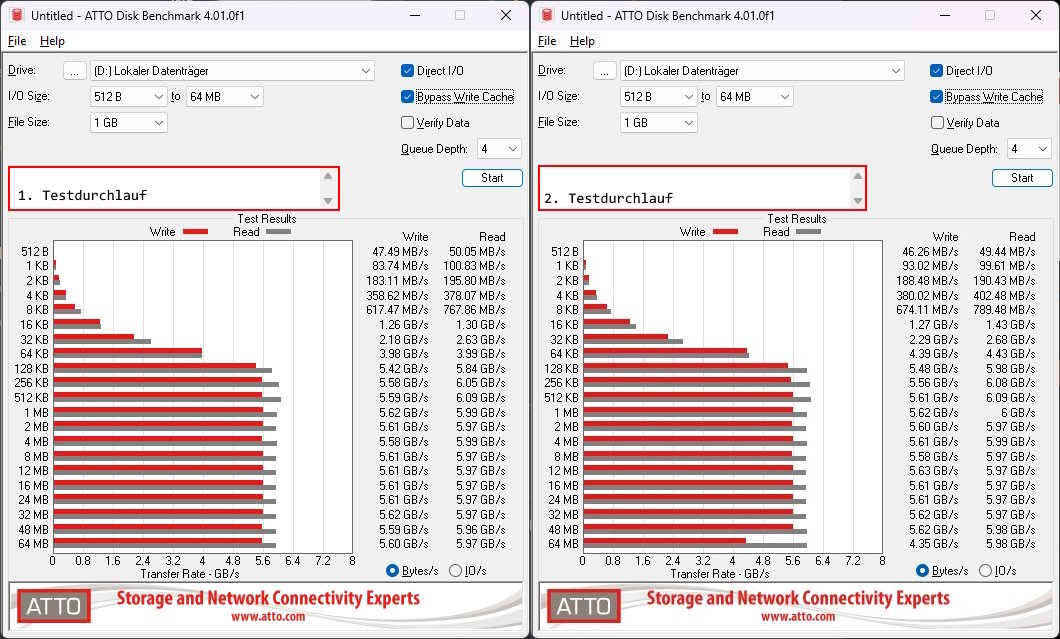Click '6 GB/s' read value in right window

[1017, 412]
